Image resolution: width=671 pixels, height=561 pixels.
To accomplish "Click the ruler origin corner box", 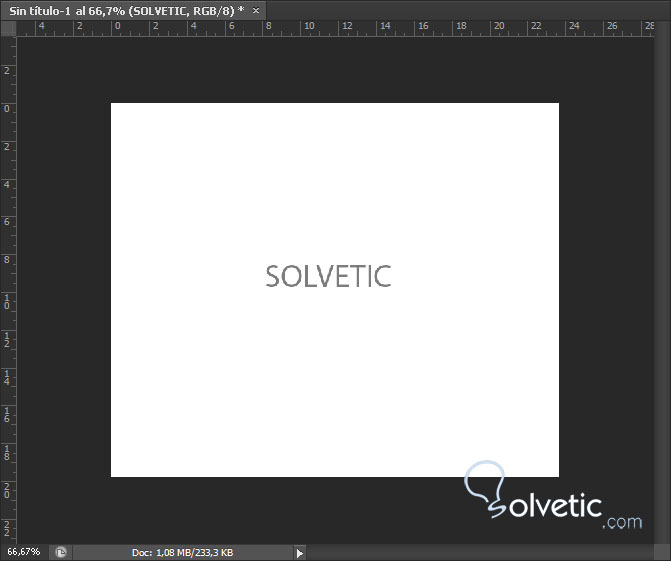I will [x=8, y=29].
